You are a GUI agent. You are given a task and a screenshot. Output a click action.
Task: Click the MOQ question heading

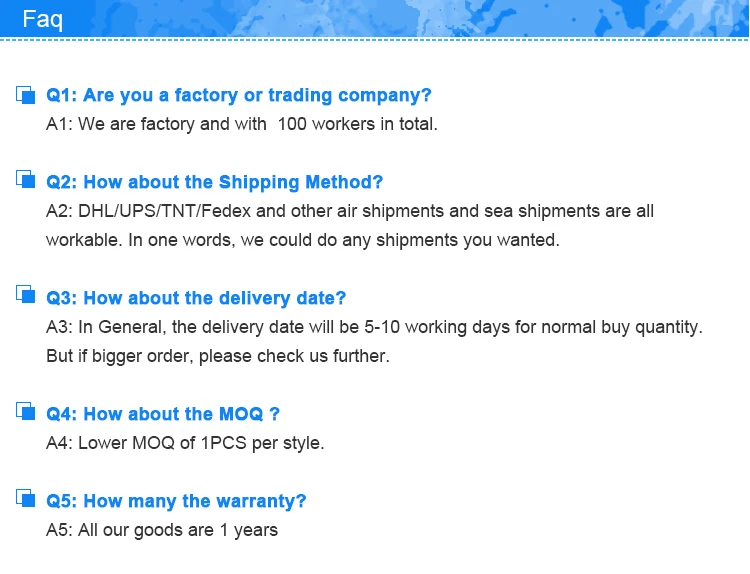163,414
